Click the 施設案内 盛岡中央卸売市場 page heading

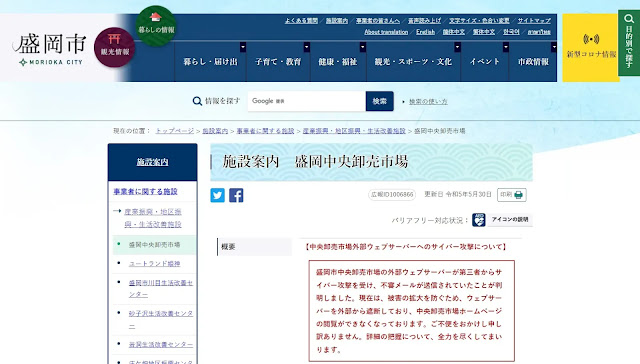pyautogui.click(x=315, y=162)
